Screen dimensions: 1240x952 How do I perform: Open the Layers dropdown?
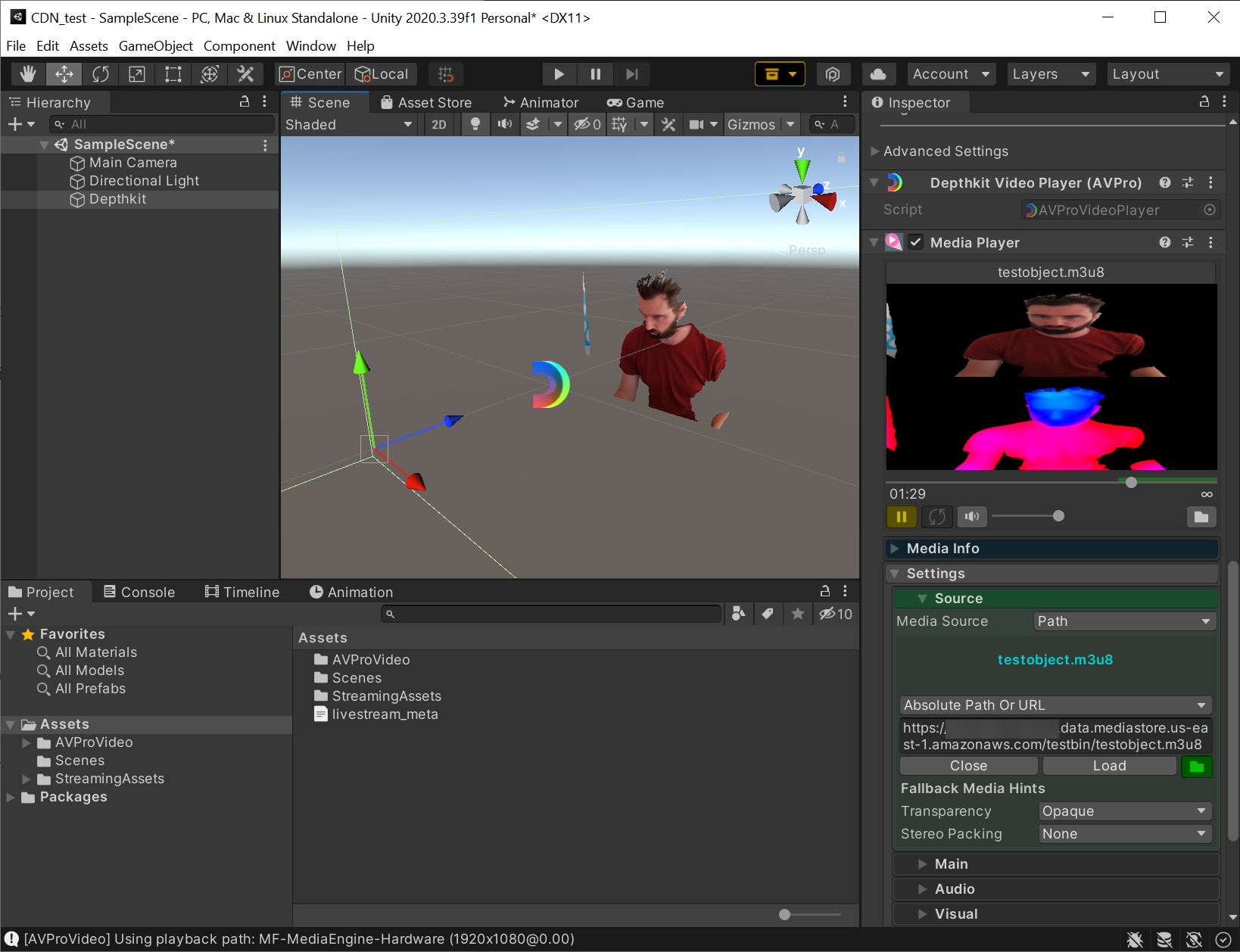1051,73
